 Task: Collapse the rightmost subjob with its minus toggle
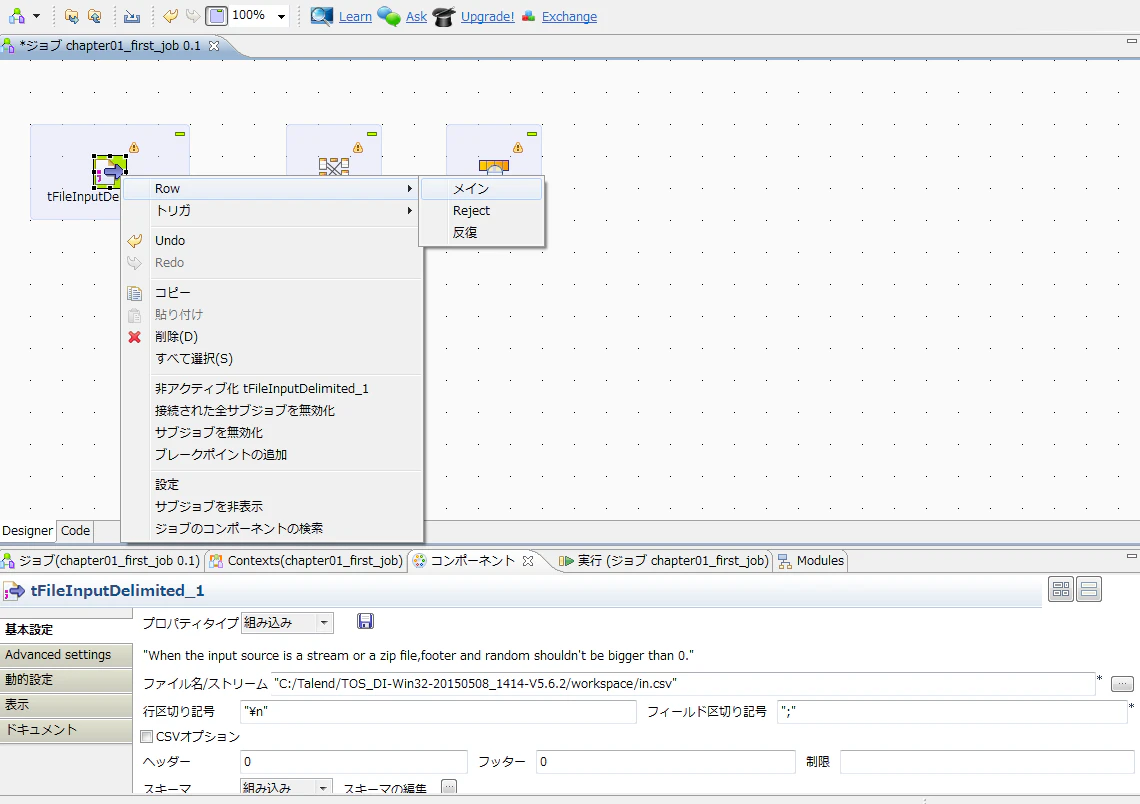532,134
